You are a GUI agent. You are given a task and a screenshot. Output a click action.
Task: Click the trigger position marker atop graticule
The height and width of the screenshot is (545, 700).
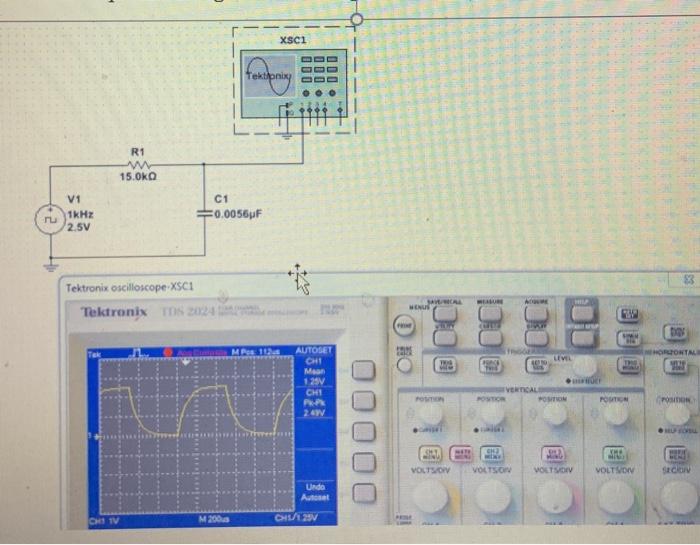point(186,362)
